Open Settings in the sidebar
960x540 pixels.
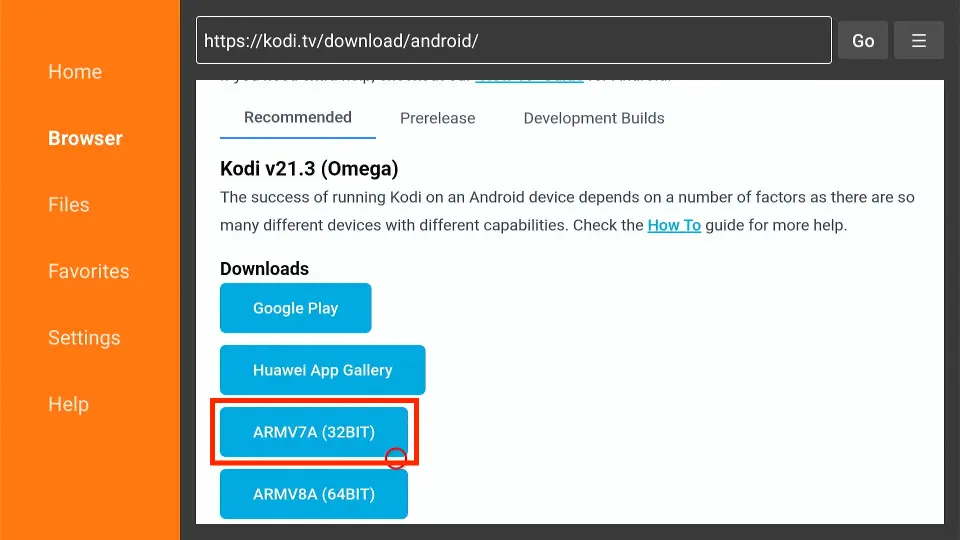[85, 338]
